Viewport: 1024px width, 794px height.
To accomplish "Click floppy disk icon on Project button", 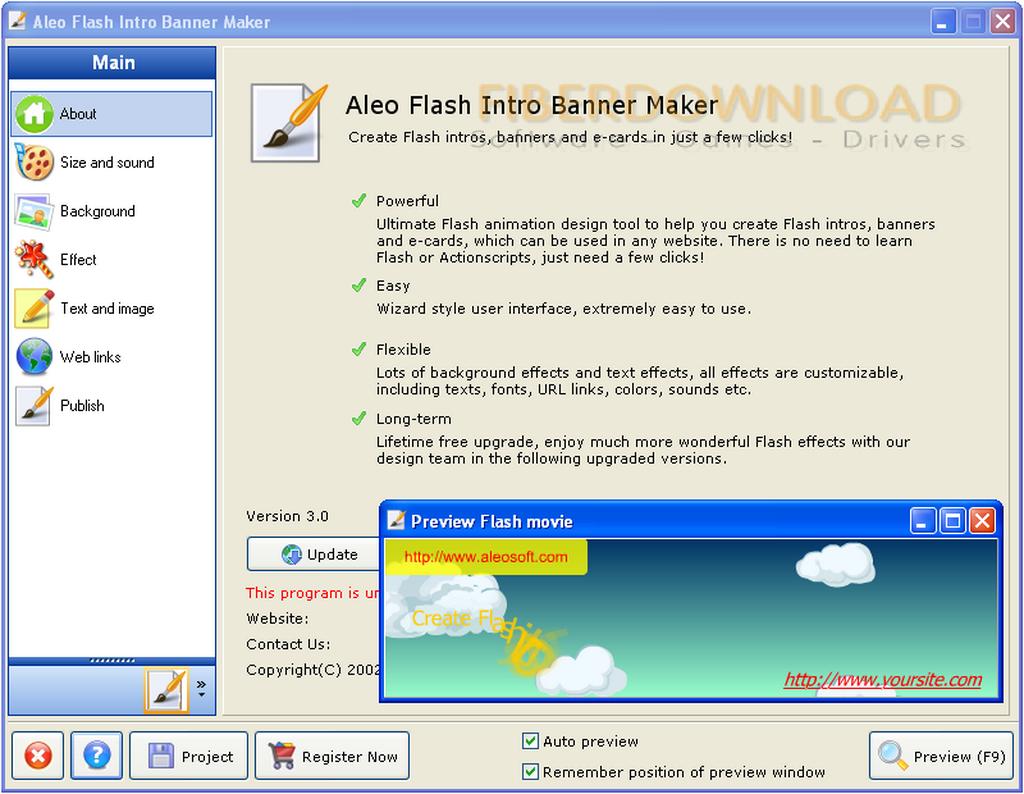I will tap(161, 755).
